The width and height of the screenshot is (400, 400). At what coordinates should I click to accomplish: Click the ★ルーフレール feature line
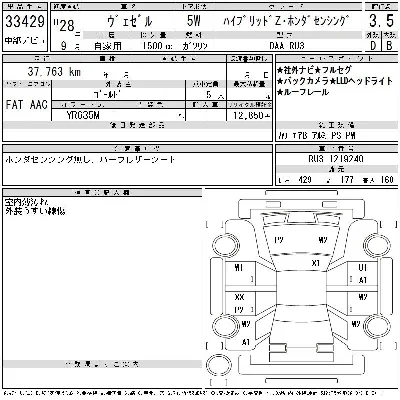[x=303, y=92]
